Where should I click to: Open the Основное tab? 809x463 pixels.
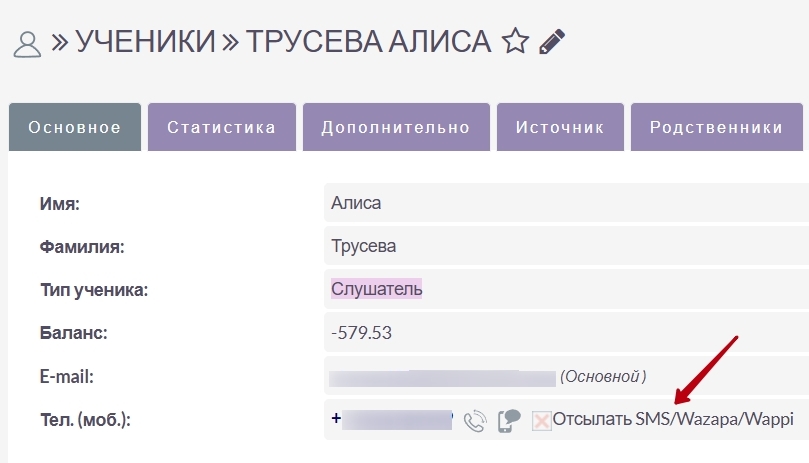[x=75, y=127]
